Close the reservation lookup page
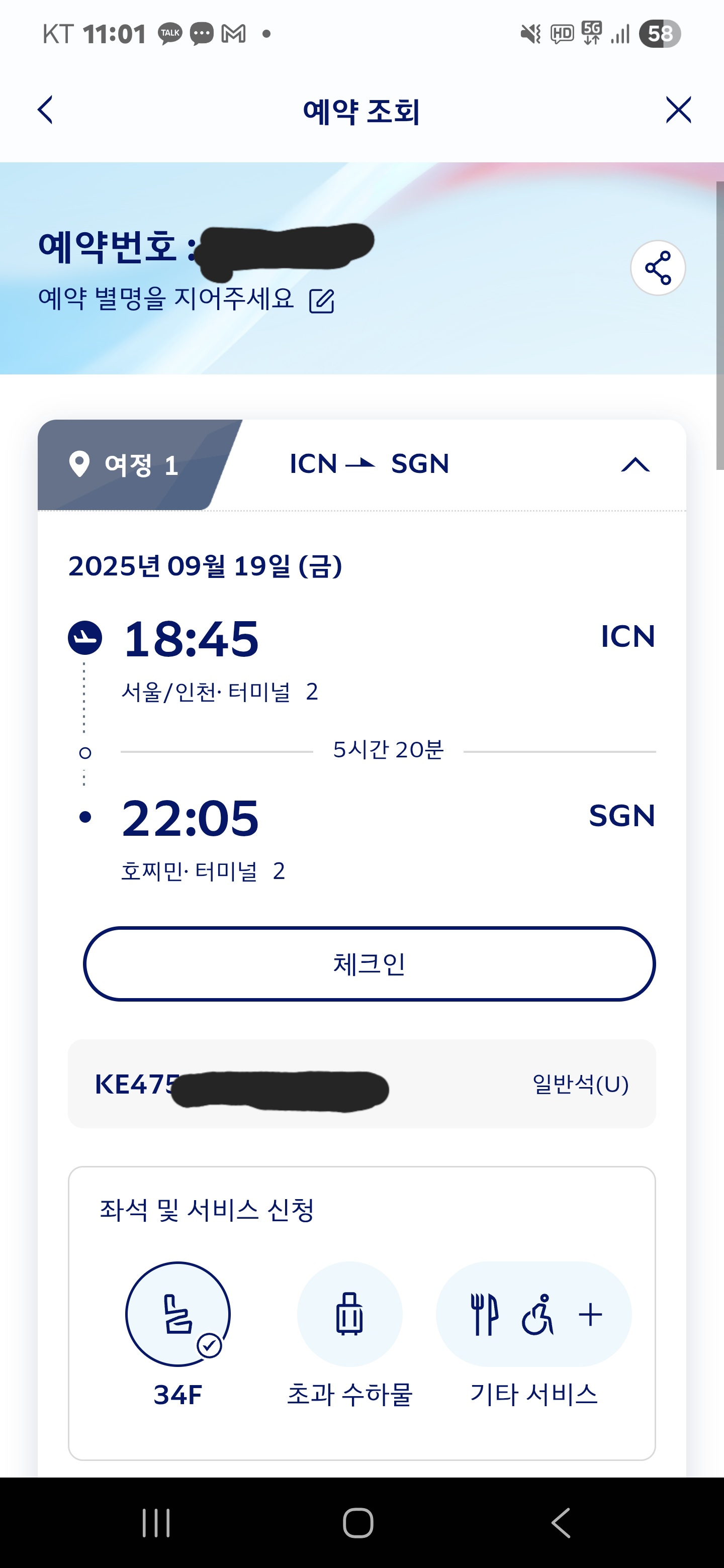The height and width of the screenshot is (1568, 724). tap(678, 110)
